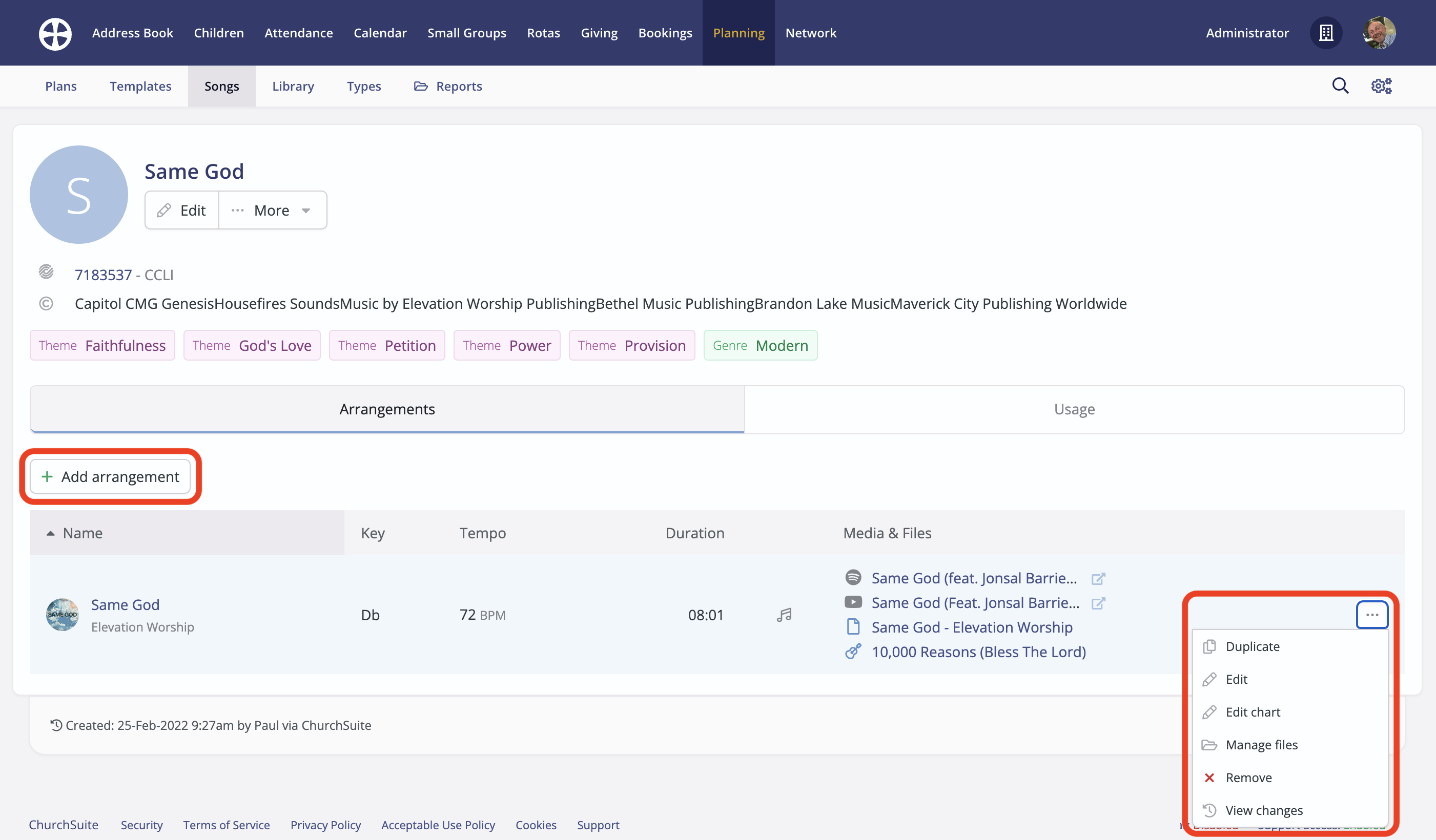
Task: Open the Library sub-navigation tab
Action: tap(293, 86)
